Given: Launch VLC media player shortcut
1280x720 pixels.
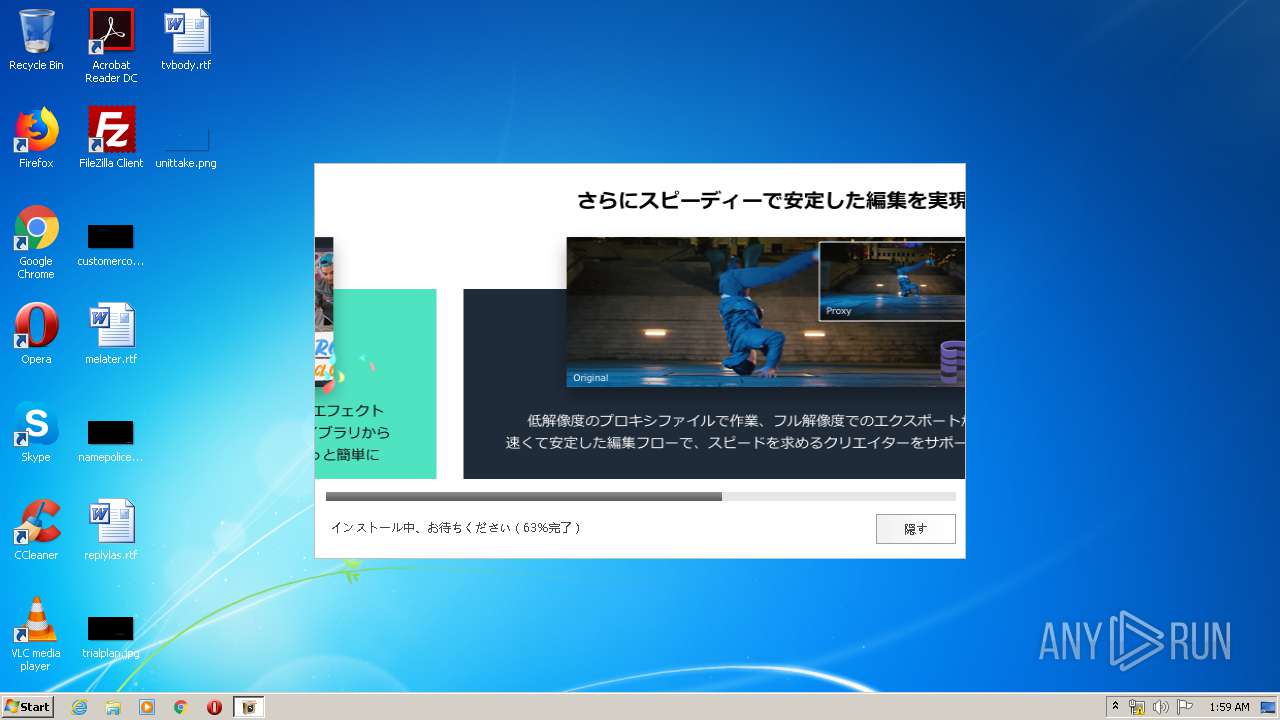Looking at the screenshot, I should tap(36, 634).
